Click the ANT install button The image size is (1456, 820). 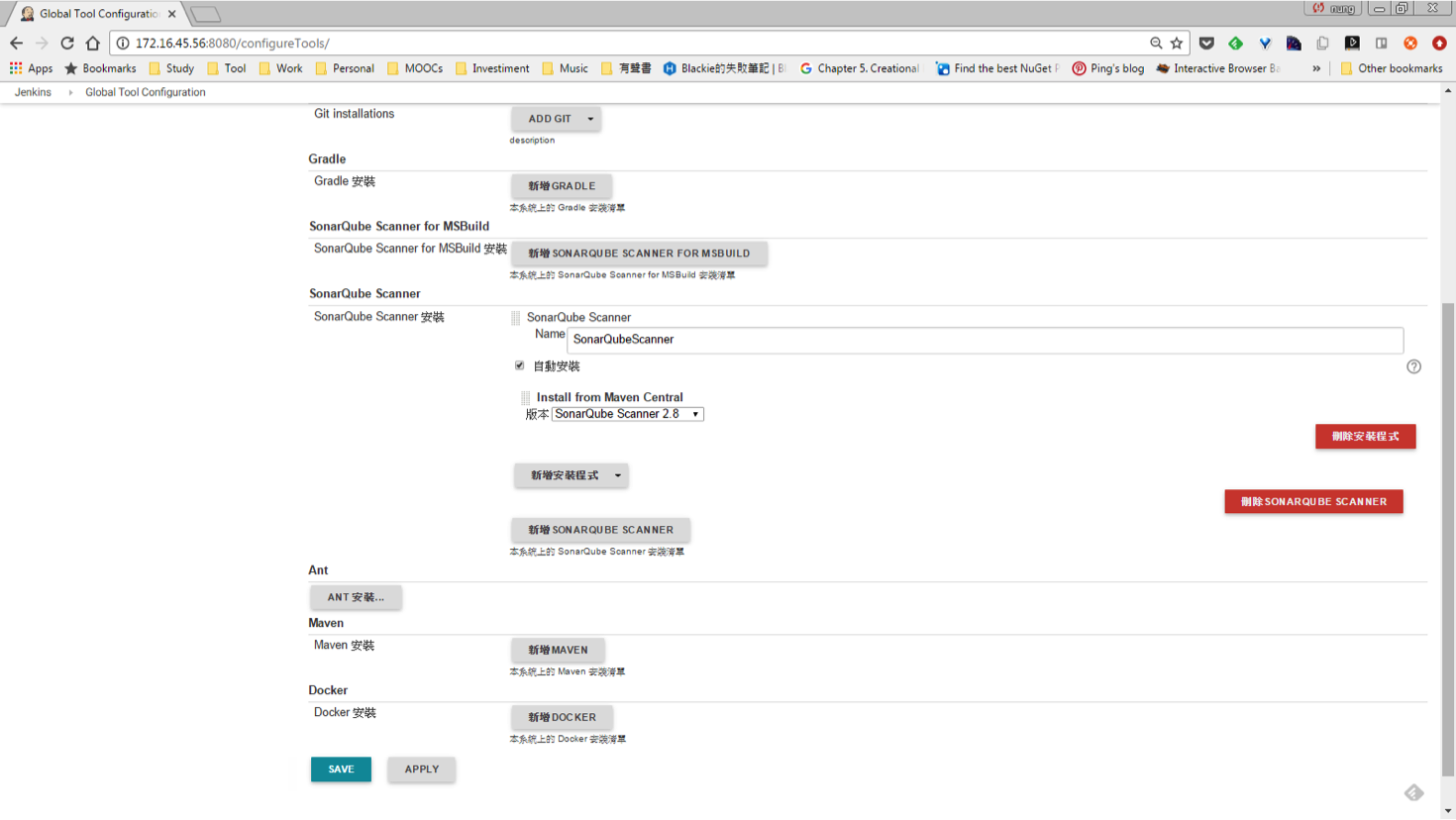(356, 597)
